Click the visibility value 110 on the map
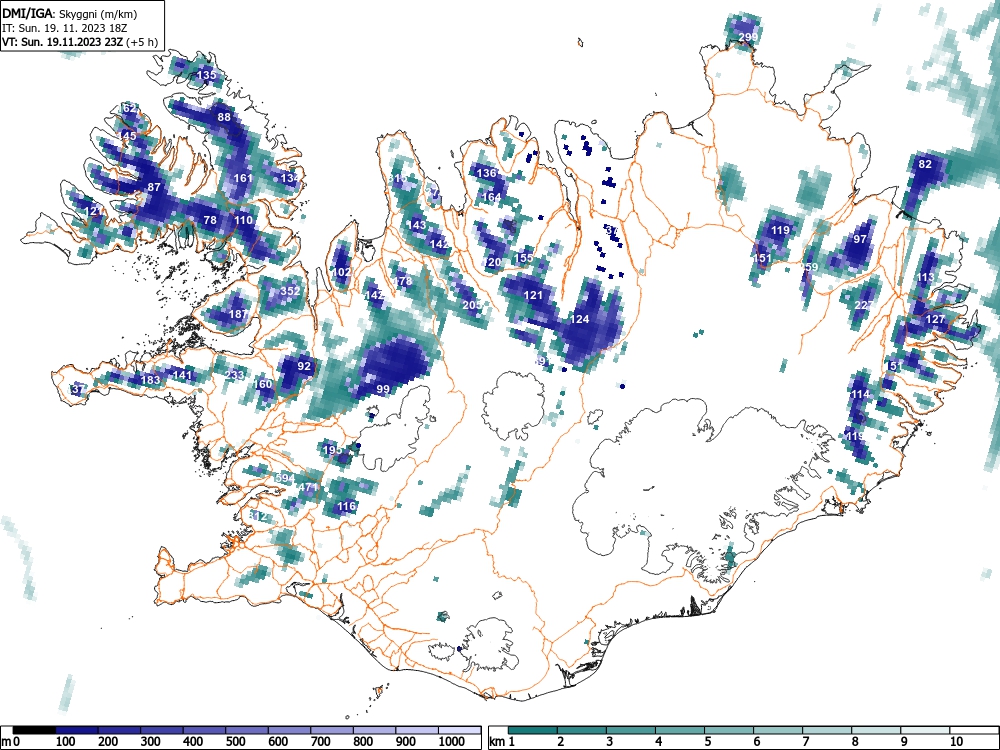1000x750 pixels. coord(243,219)
